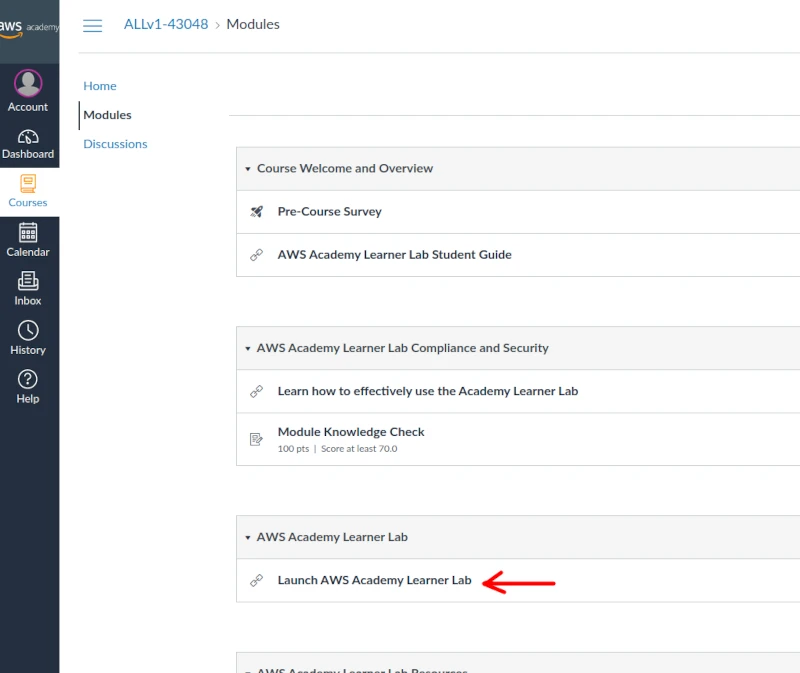Click quiz icon beside Module Knowledge Check
Image resolution: width=800 pixels, height=673 pixels.
click(256, 439)
